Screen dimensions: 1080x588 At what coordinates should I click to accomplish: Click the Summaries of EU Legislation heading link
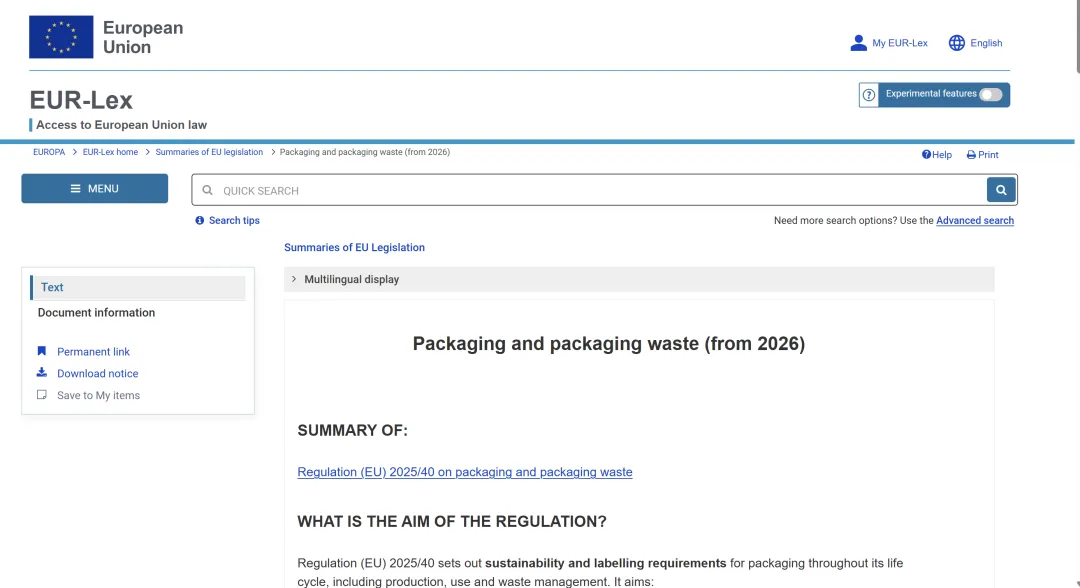(x=355, y=248)
